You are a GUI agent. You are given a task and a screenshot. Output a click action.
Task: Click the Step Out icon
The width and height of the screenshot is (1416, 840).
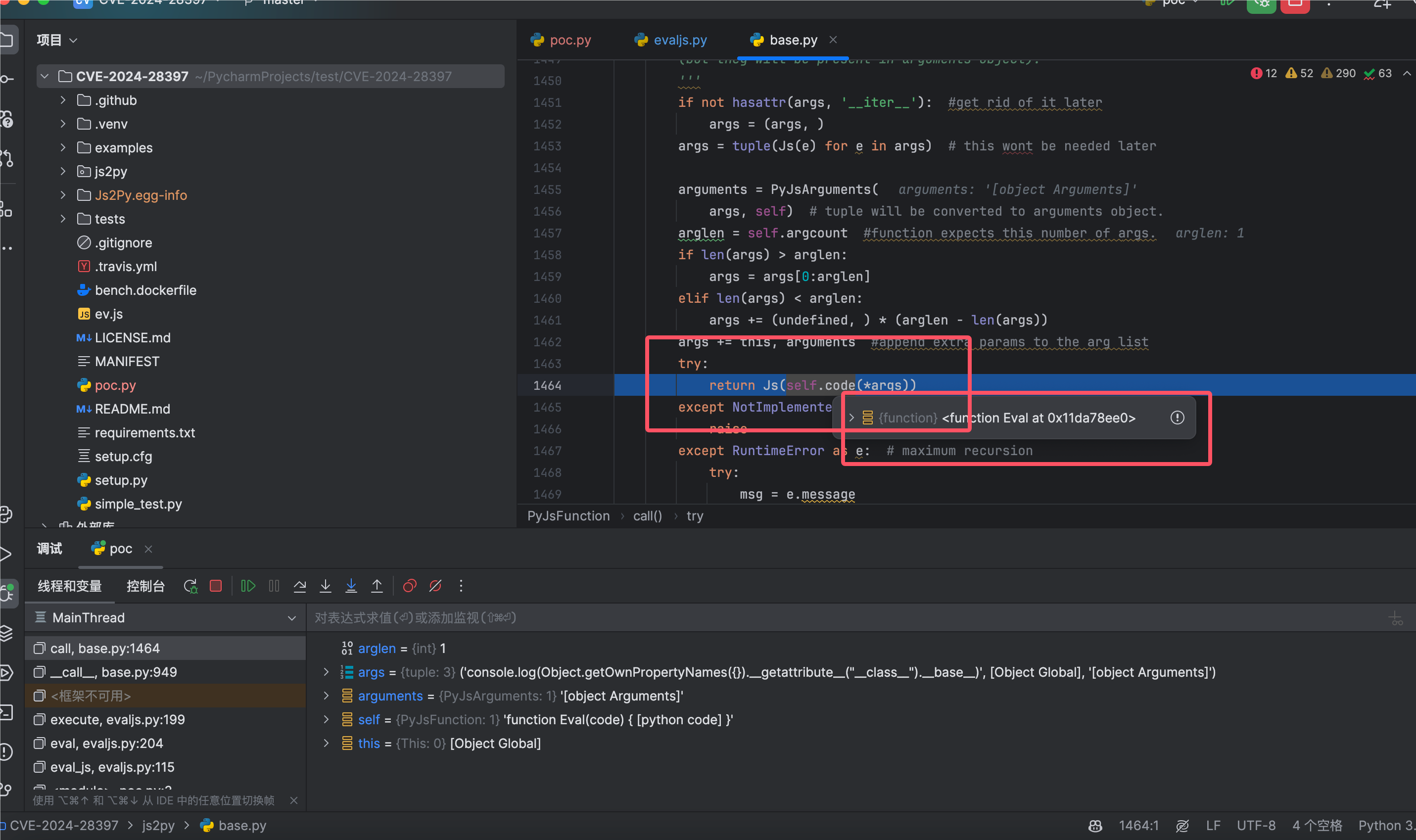tap(377, 586)
